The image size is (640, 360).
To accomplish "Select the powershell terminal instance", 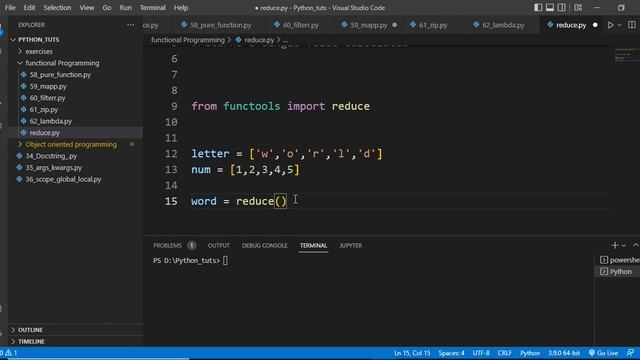I will point(619,260).
